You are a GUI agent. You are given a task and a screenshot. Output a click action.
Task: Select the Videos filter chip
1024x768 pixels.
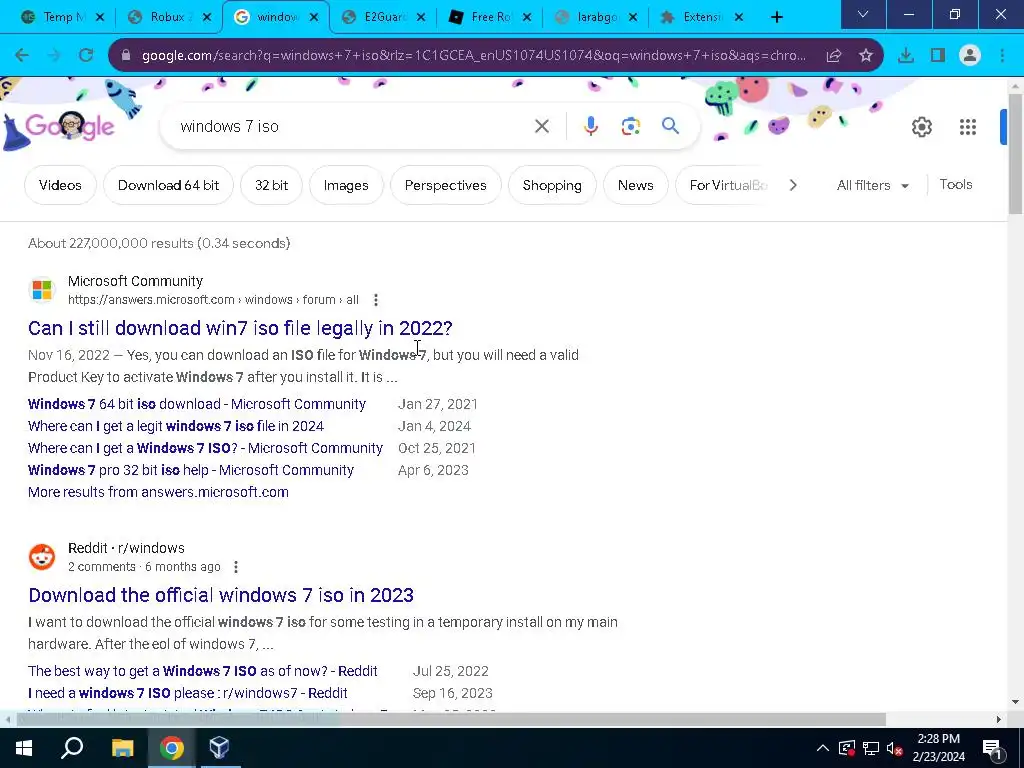coord(60,185)
